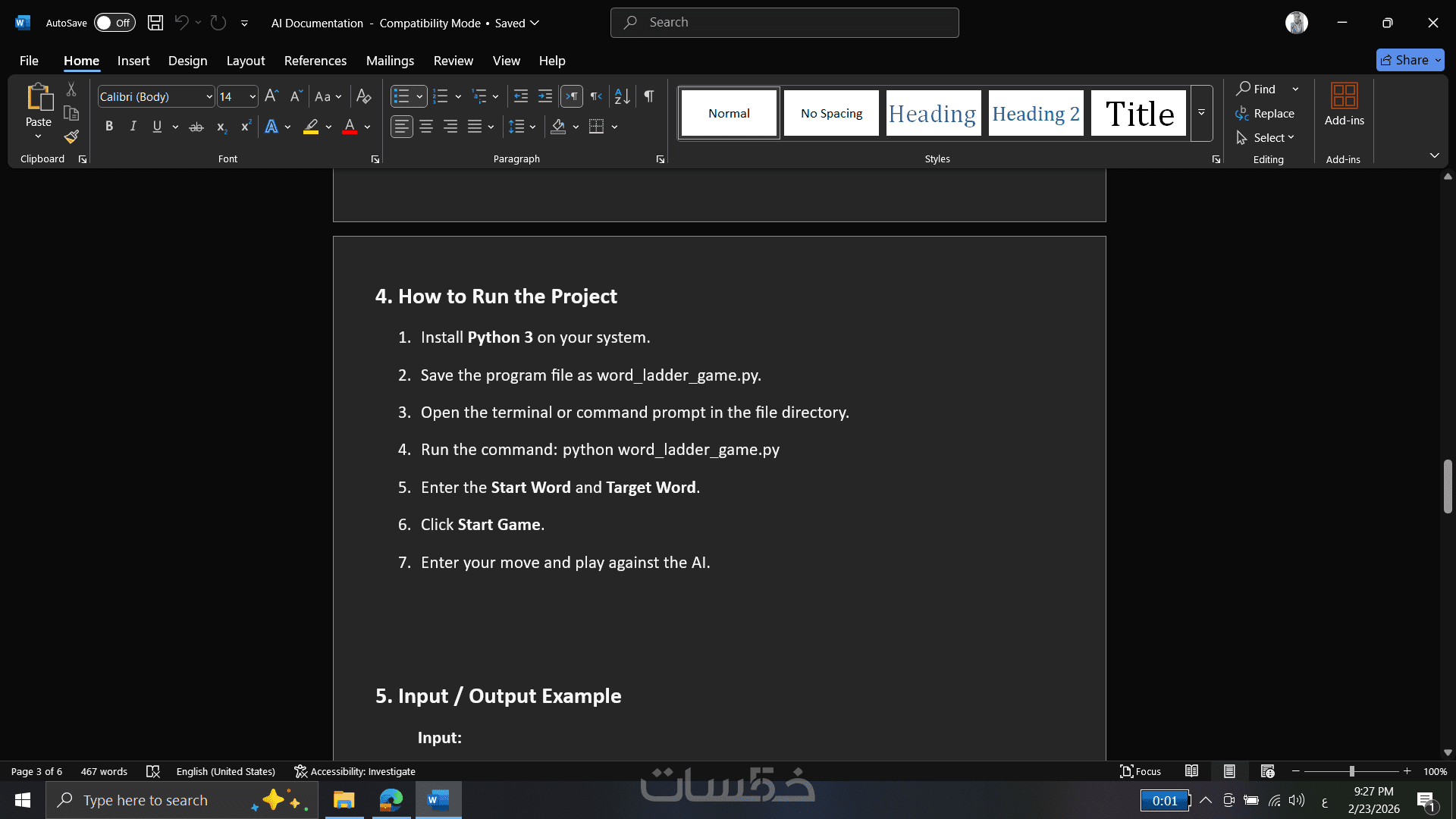
Task: Click the Clear All Formatting icon
Action: [364, 96]
